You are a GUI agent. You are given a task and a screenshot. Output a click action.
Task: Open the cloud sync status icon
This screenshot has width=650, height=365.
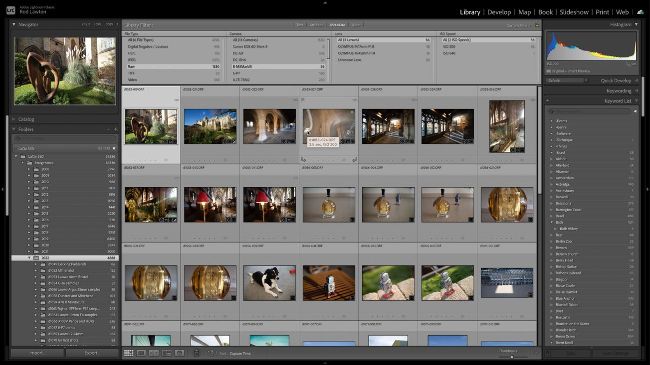[640, 12]
